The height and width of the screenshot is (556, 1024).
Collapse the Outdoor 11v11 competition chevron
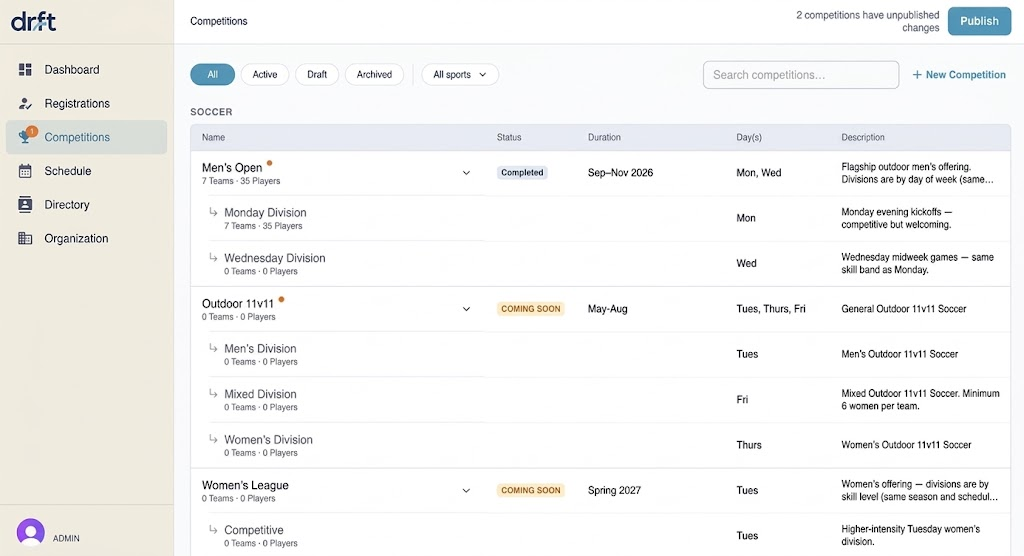466,309
